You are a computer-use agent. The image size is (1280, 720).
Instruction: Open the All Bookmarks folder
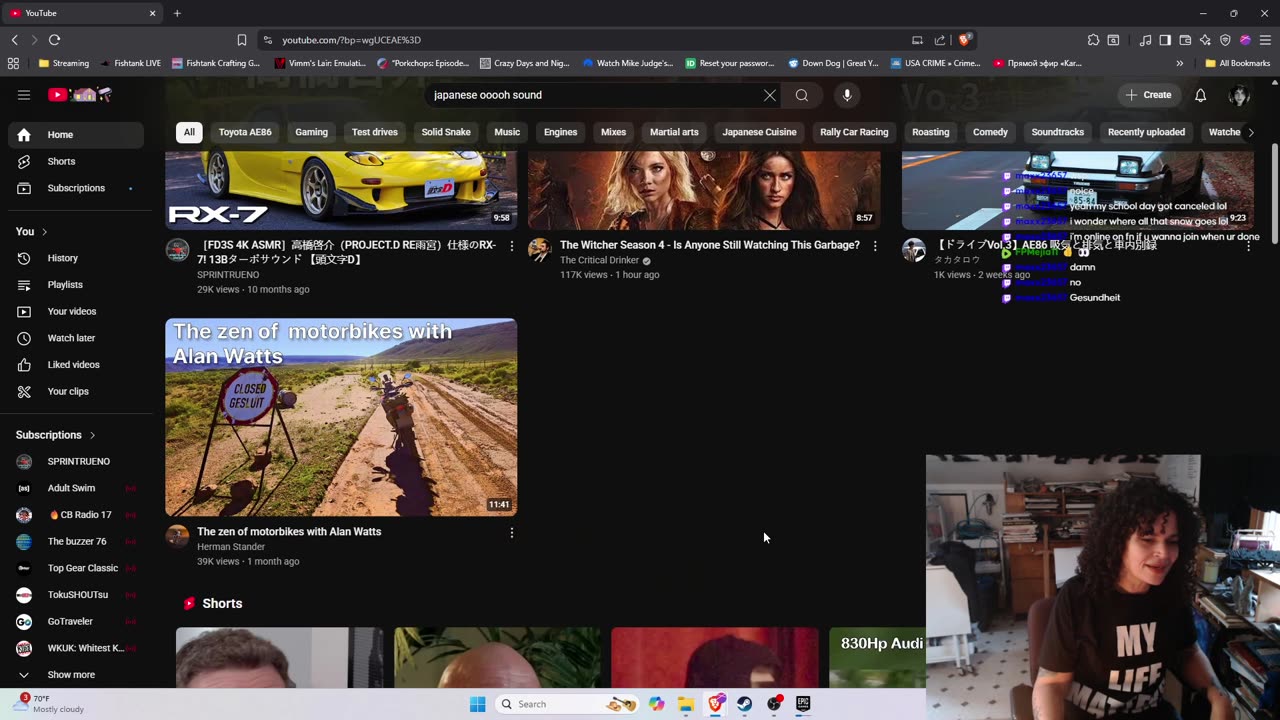(x=1238, y=63)
